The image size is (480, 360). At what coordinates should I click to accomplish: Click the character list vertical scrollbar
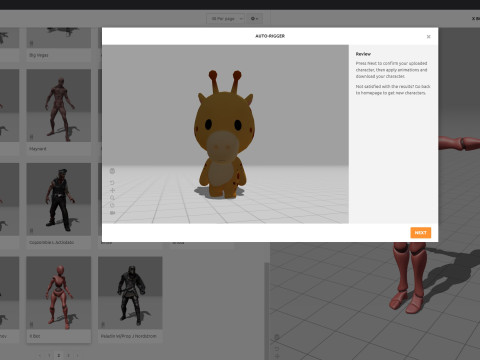[266, 310]
